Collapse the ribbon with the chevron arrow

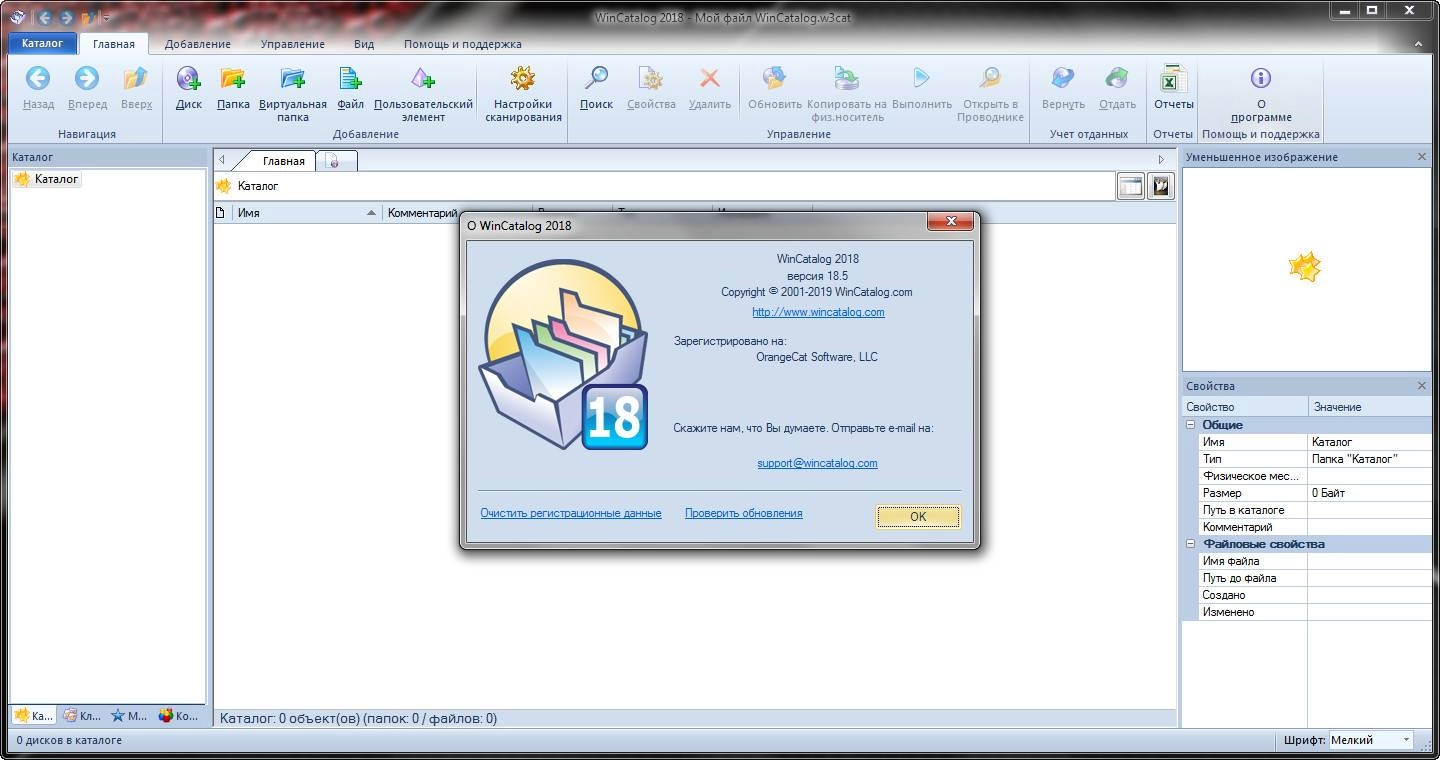(1420, 44)
